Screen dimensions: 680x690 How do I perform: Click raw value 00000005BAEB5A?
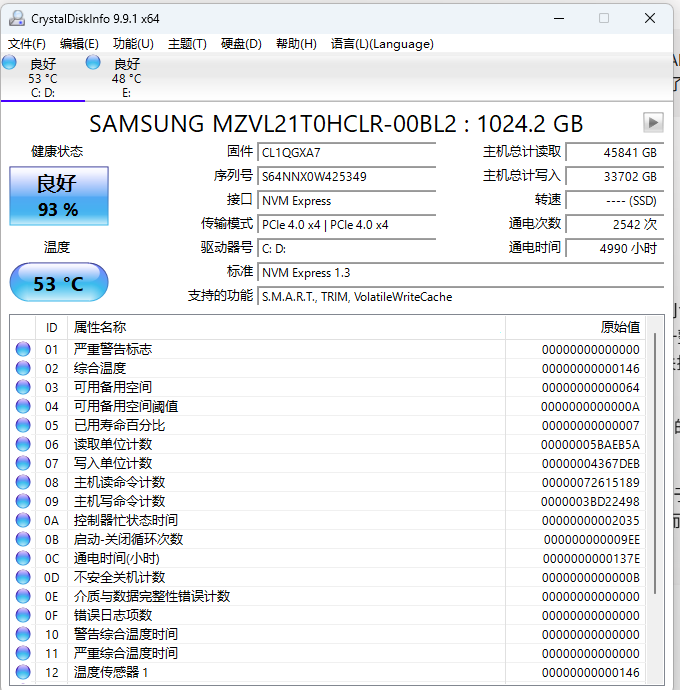coord(590,444)
